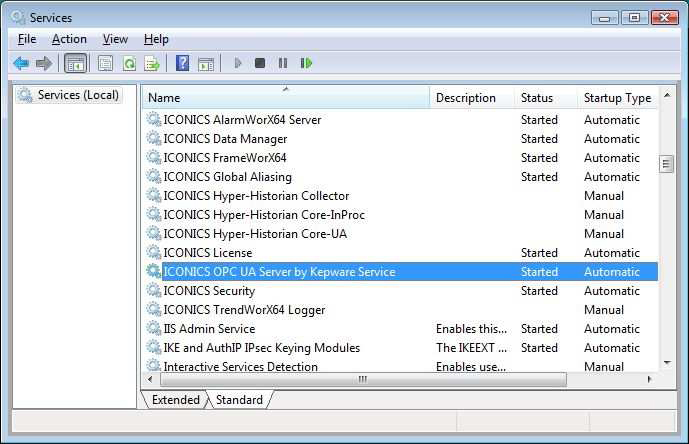Viewport: 689px width, 444px height.
Task: Select Interactive Services Detection row
Action: coord(402,366)
